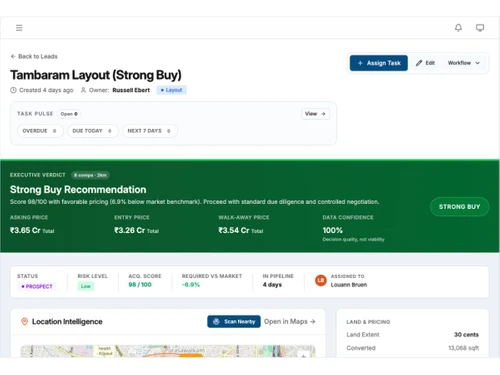Image resolution: width=500 pixels, height=375 pixels.
Task: Edit the lead with pencil button
Action: click(425, 63)
